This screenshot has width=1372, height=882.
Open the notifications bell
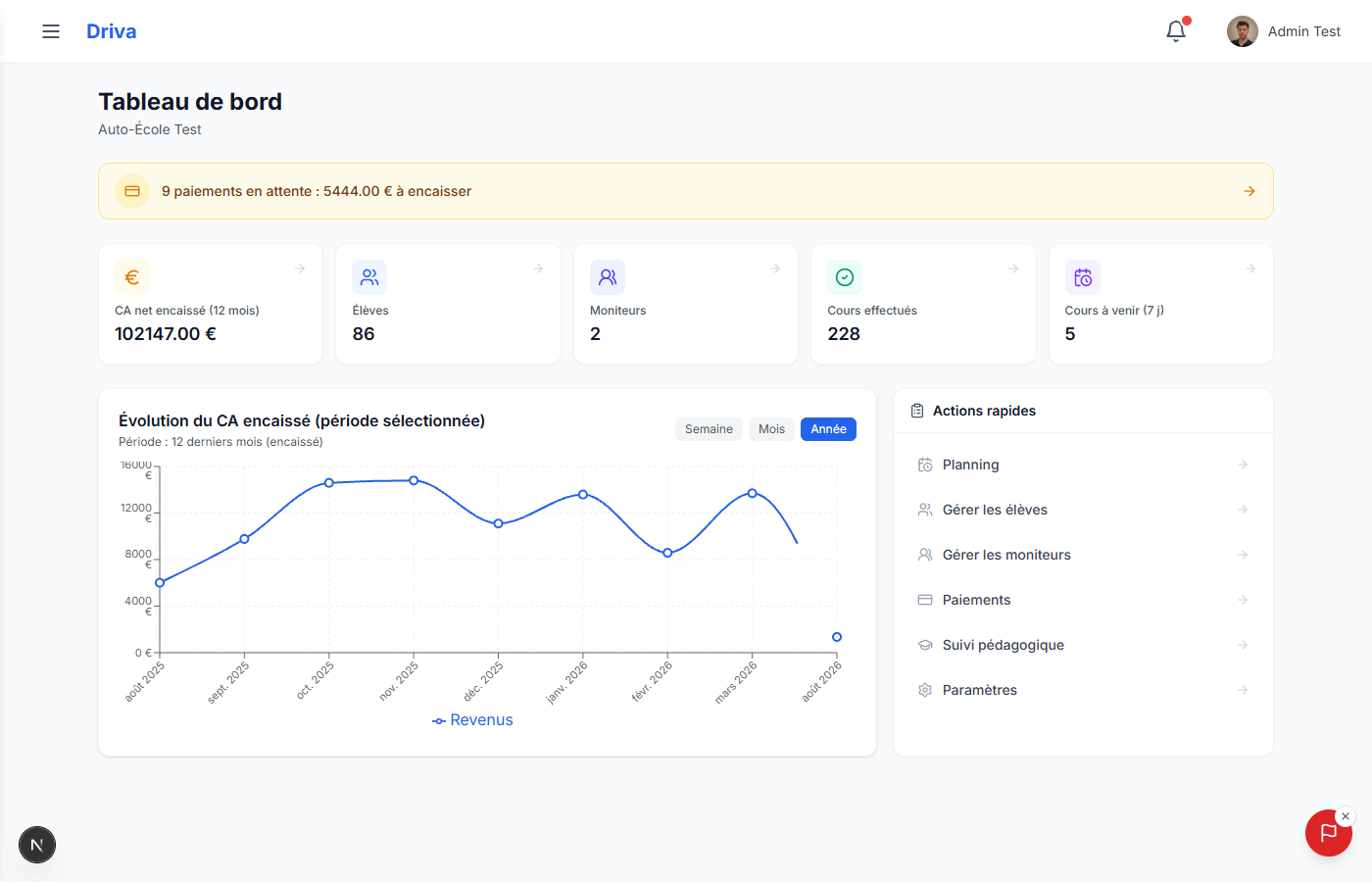(x=1176, y=31)
